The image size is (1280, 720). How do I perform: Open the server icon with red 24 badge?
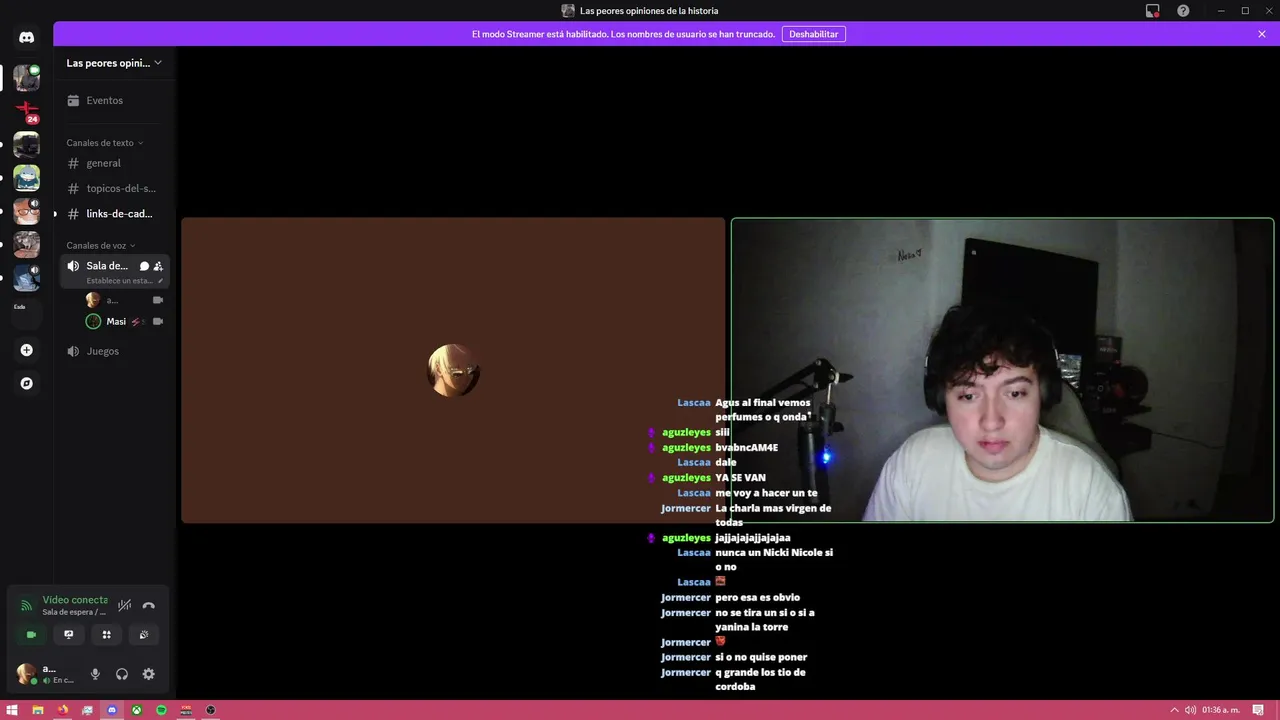click(27, 111)
